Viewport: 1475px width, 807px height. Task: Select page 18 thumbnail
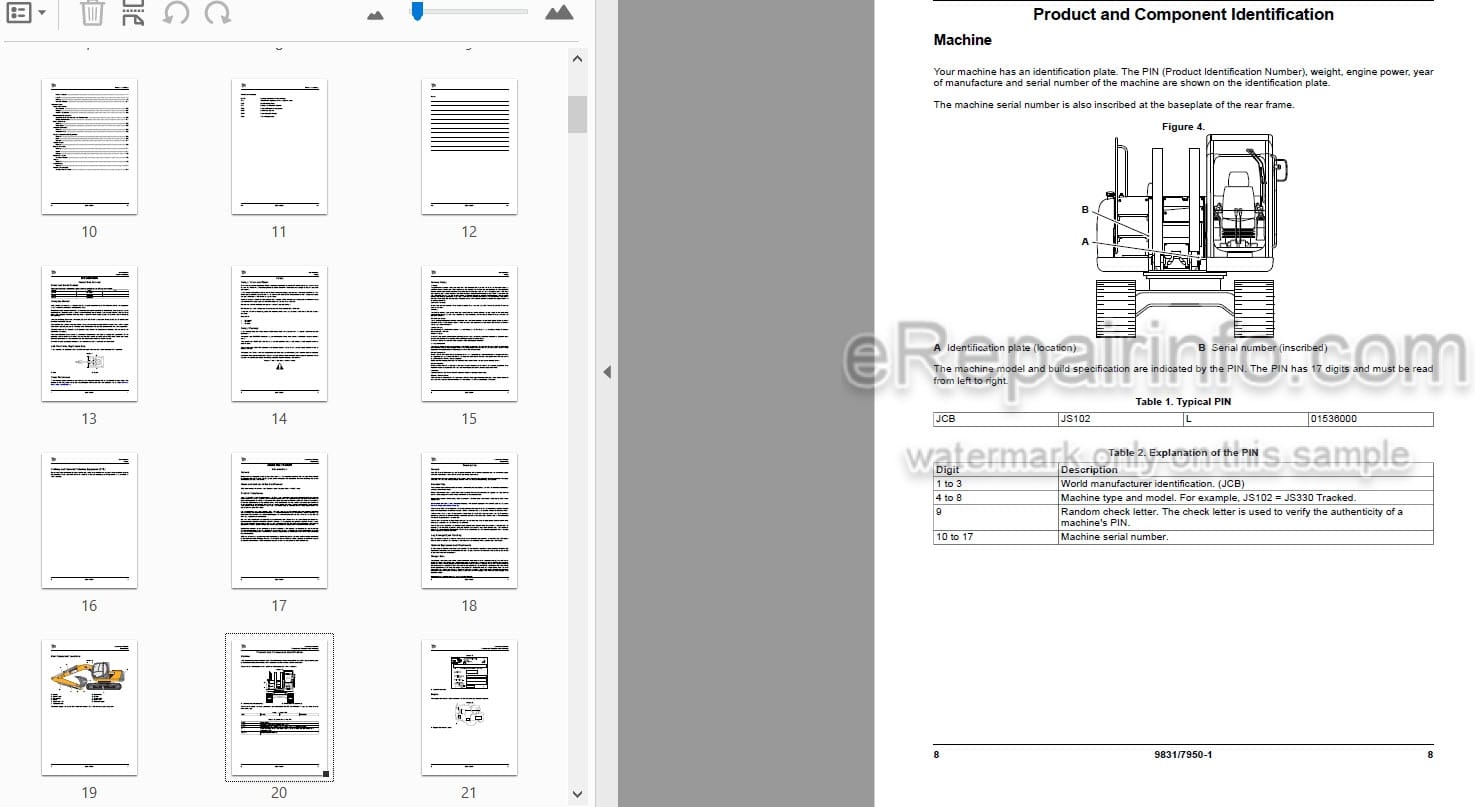click(469, 520)
